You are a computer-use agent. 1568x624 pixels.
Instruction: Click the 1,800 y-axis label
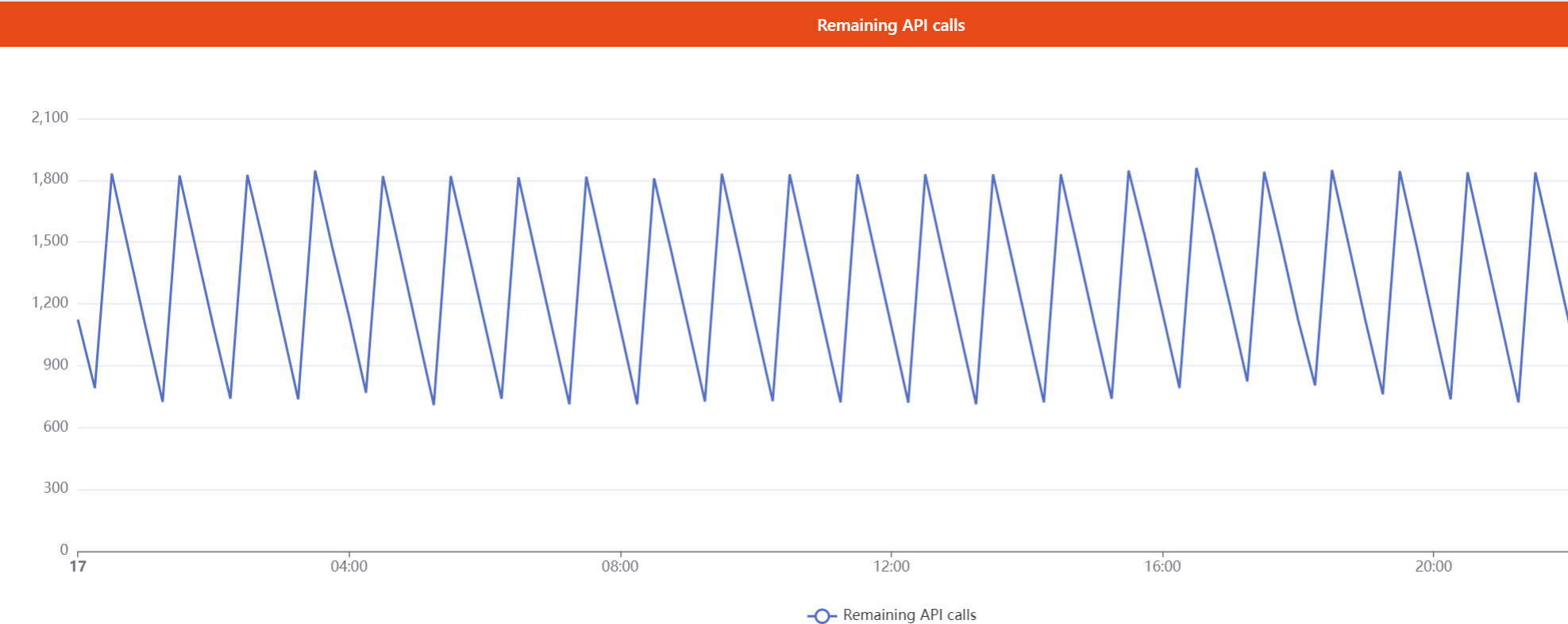pyautogui.click(x=50, y=179)
